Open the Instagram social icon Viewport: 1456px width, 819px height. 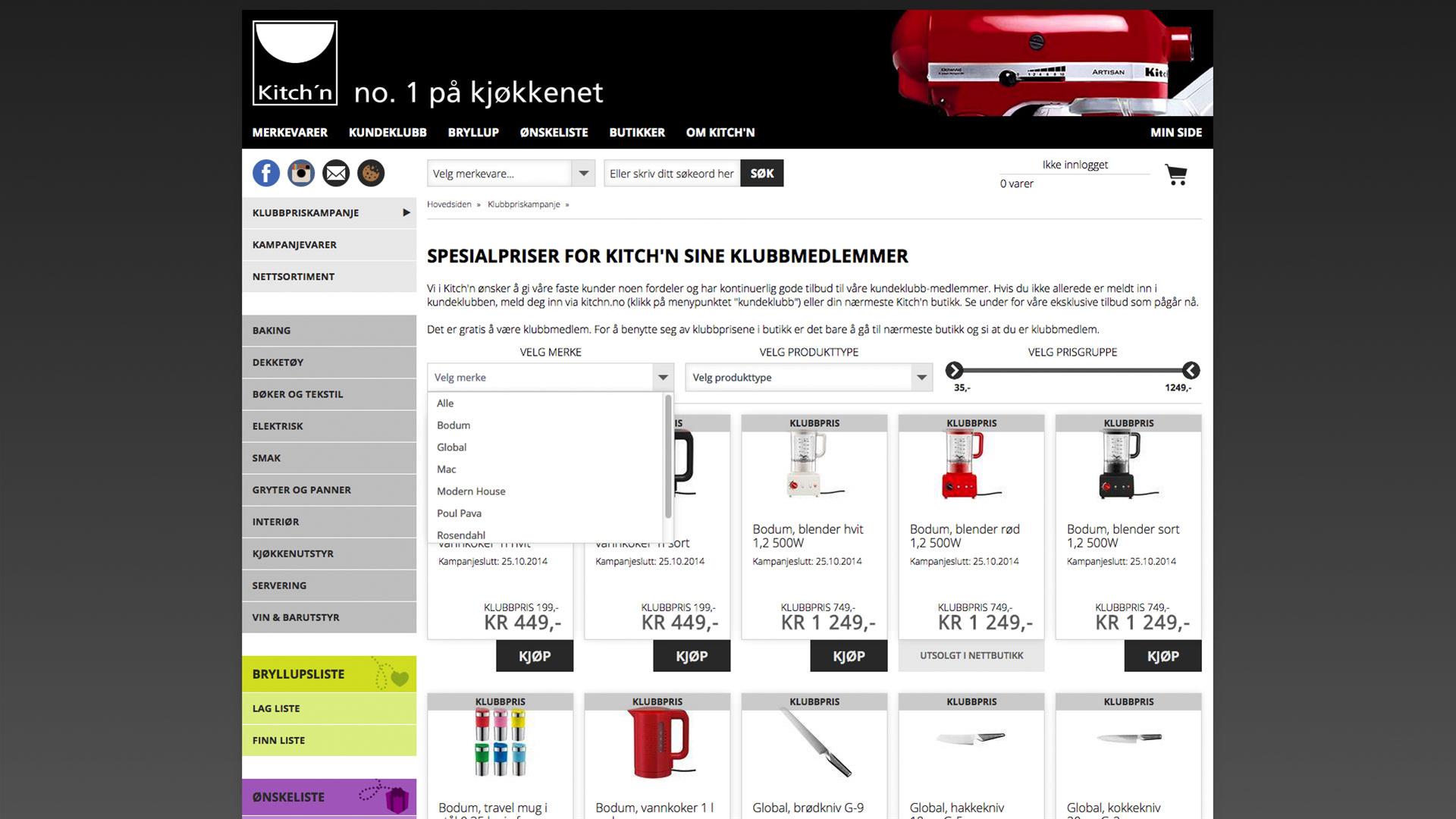point(301,174)
